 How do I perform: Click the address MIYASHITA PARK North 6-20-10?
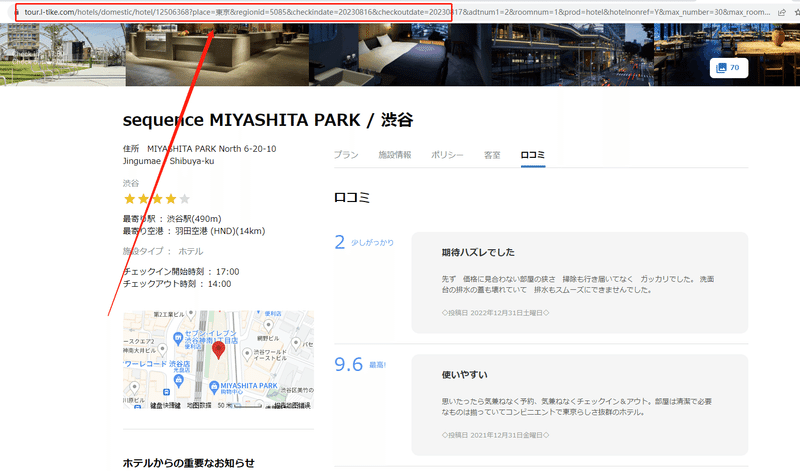click(211, 149)
